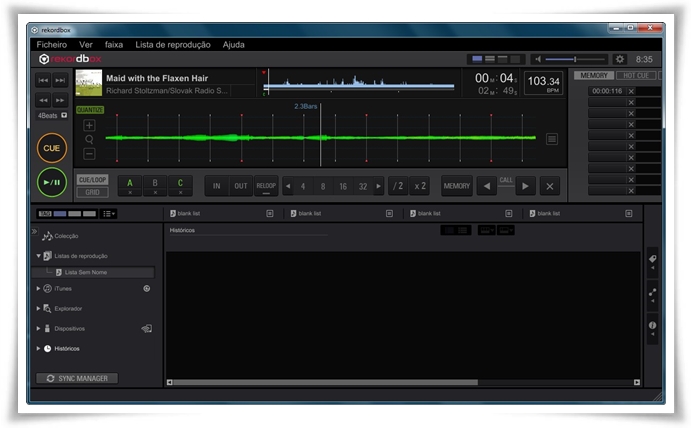Set loop OUT point

point(241,186)
